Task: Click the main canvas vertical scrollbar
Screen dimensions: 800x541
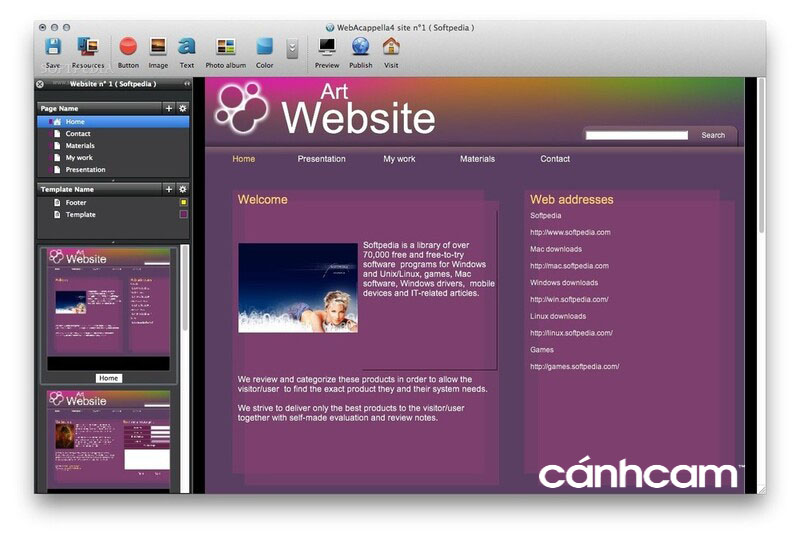Action: 761,156
